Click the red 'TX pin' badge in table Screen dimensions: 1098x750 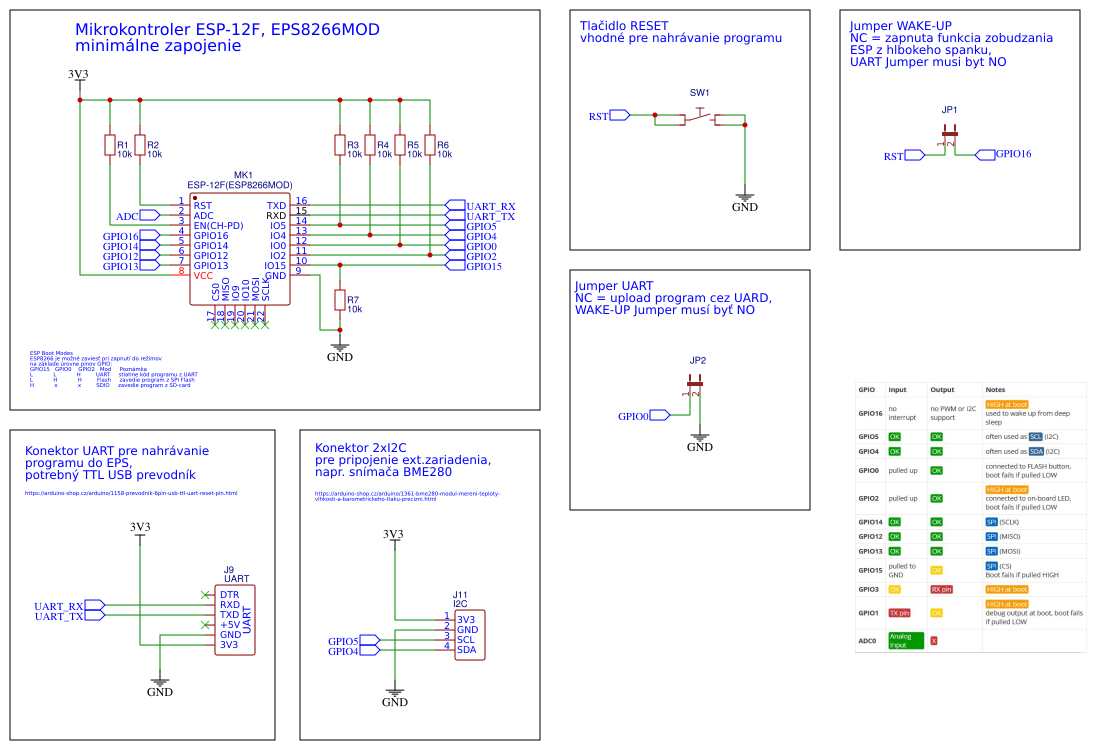899,613
